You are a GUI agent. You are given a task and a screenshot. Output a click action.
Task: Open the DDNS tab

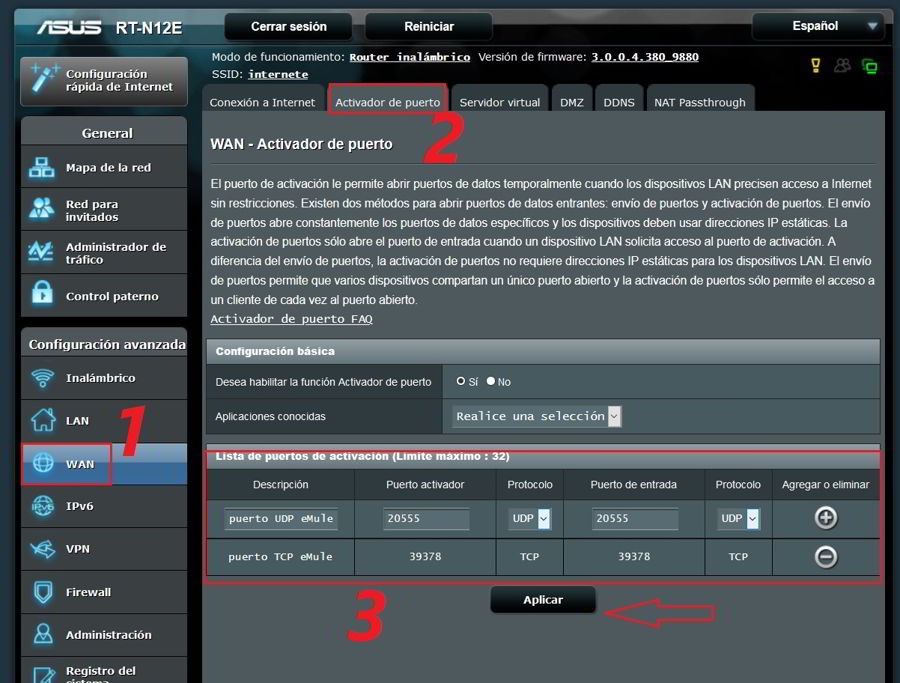tap(618, 102)
